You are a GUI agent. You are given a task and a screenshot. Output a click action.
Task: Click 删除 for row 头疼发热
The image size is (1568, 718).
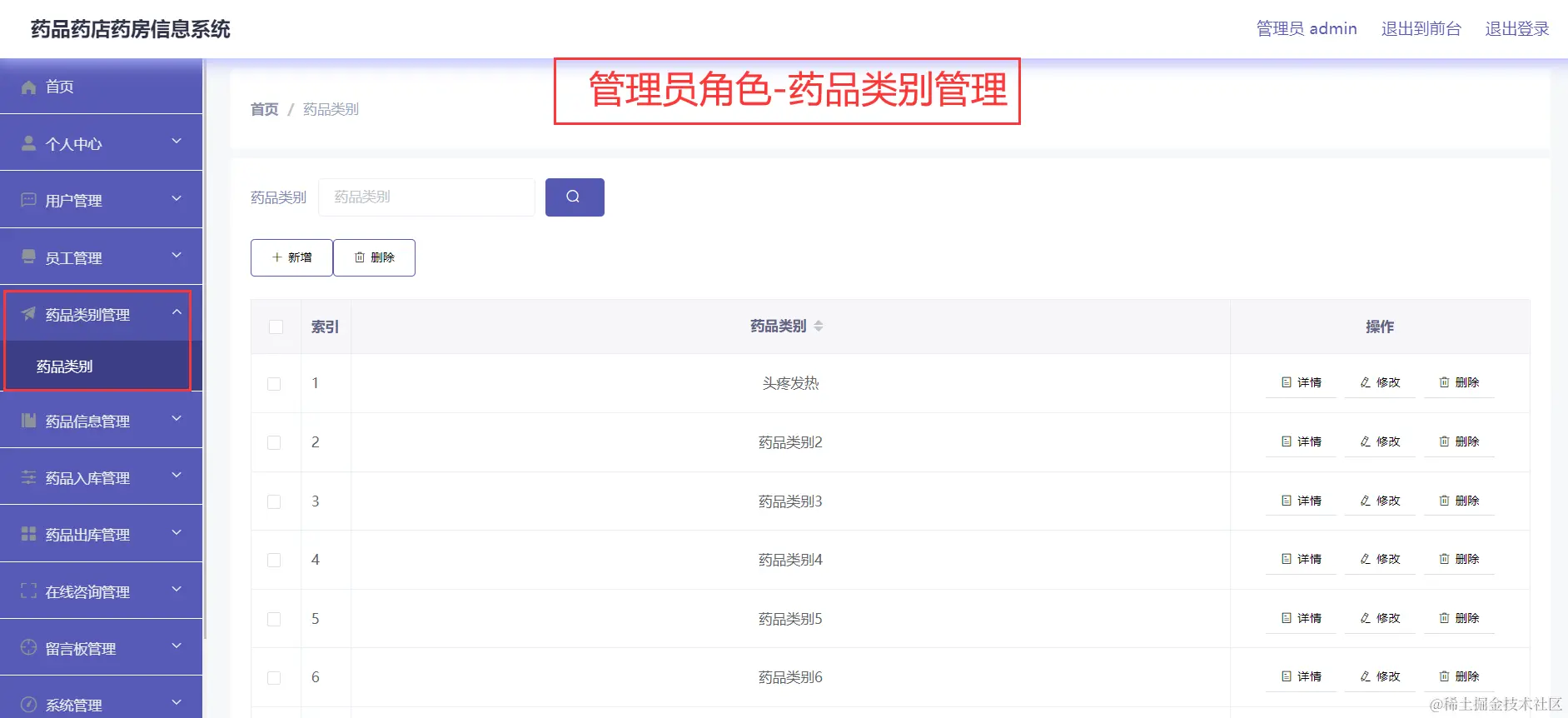pyautogui.click(x=1459, y=382)
